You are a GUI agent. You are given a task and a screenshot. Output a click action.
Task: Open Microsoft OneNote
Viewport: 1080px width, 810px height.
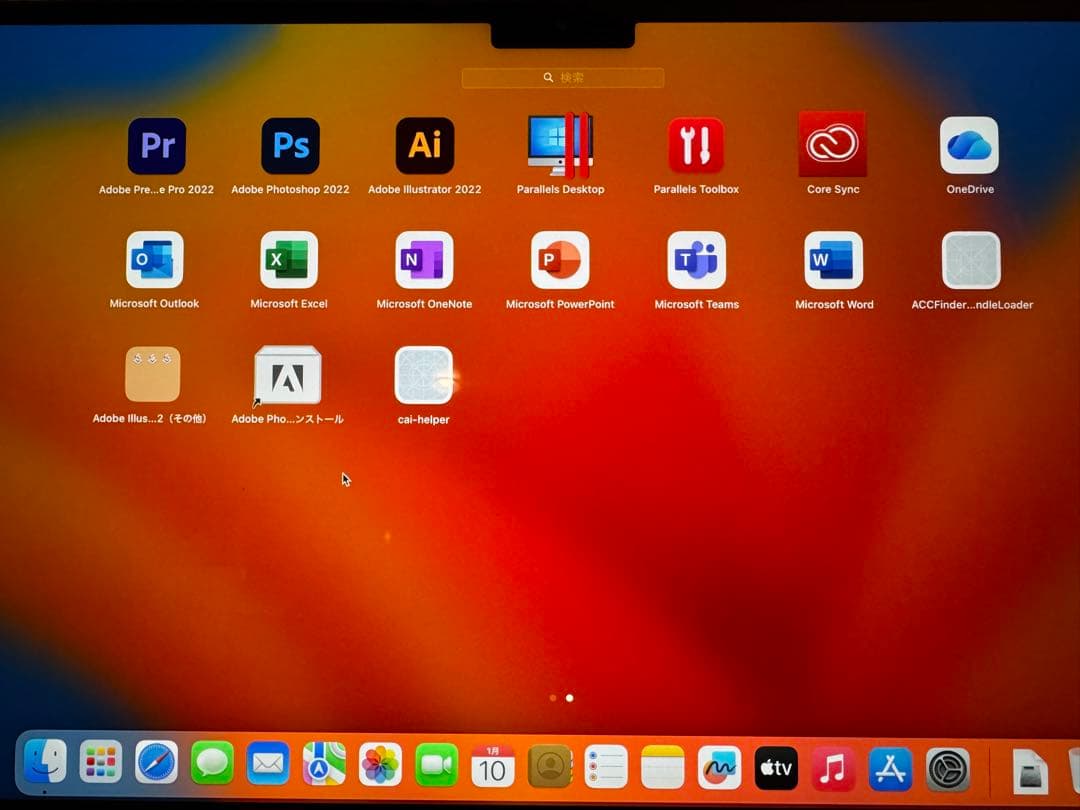424,260
